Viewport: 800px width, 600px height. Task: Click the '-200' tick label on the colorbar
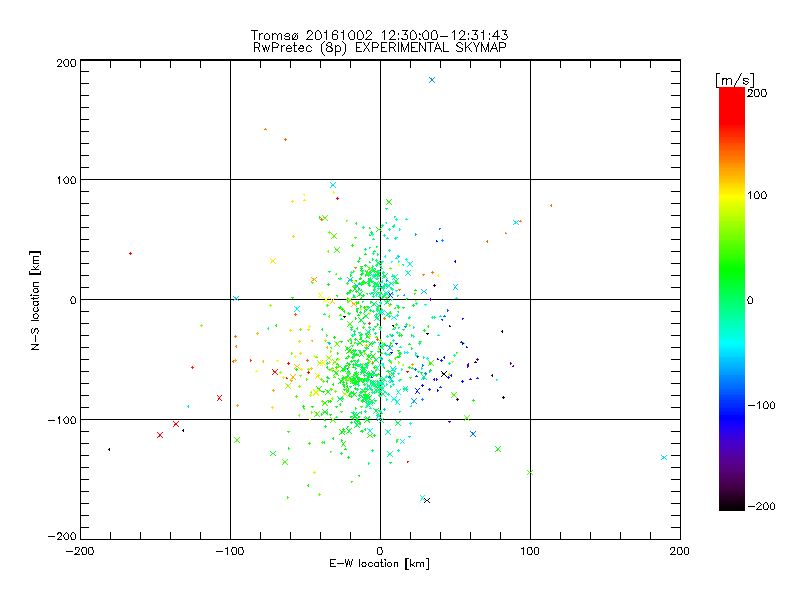[x=761, y=507]
